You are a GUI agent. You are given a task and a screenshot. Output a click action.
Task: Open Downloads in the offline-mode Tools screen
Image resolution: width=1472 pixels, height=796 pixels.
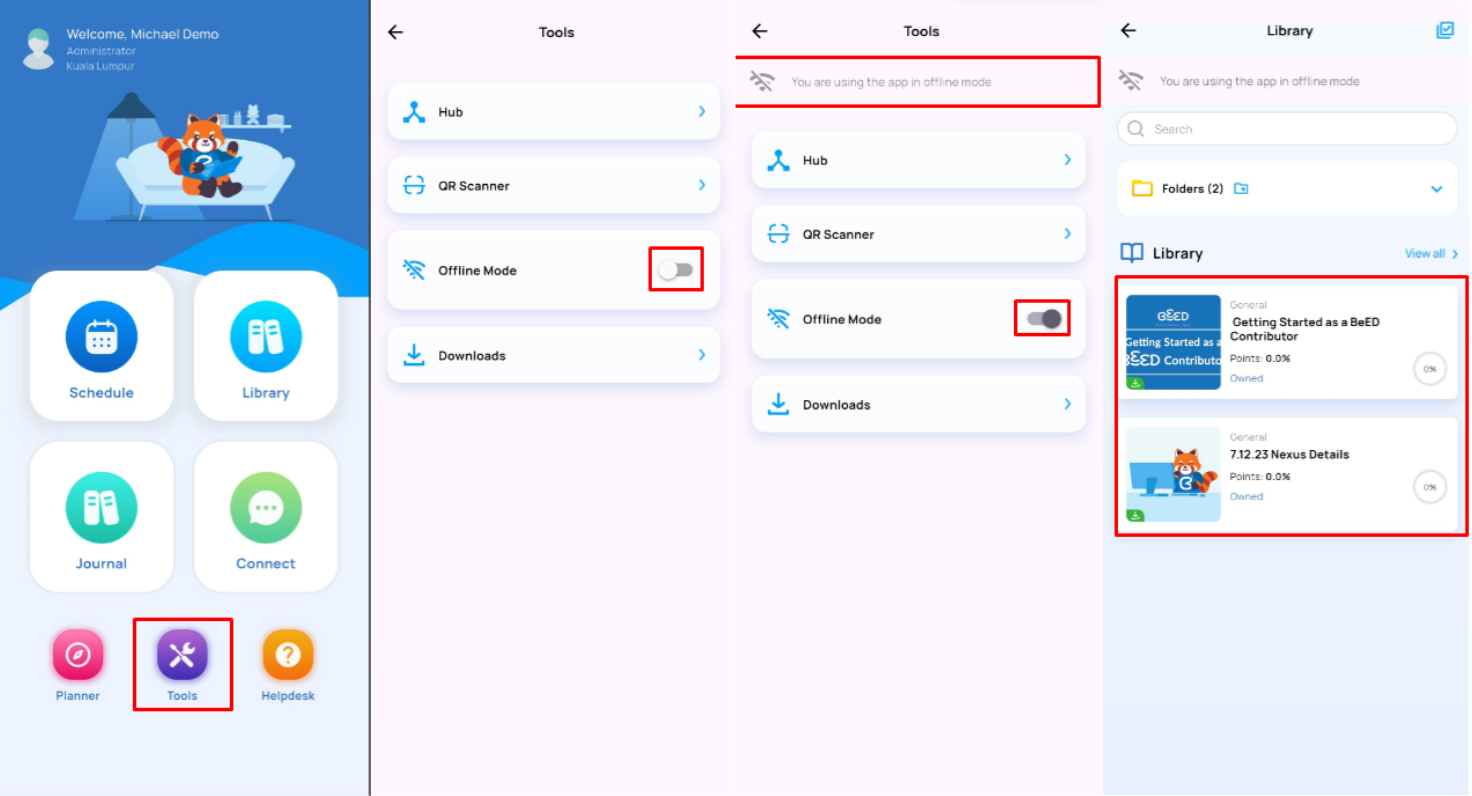click(x=918, y=405)
